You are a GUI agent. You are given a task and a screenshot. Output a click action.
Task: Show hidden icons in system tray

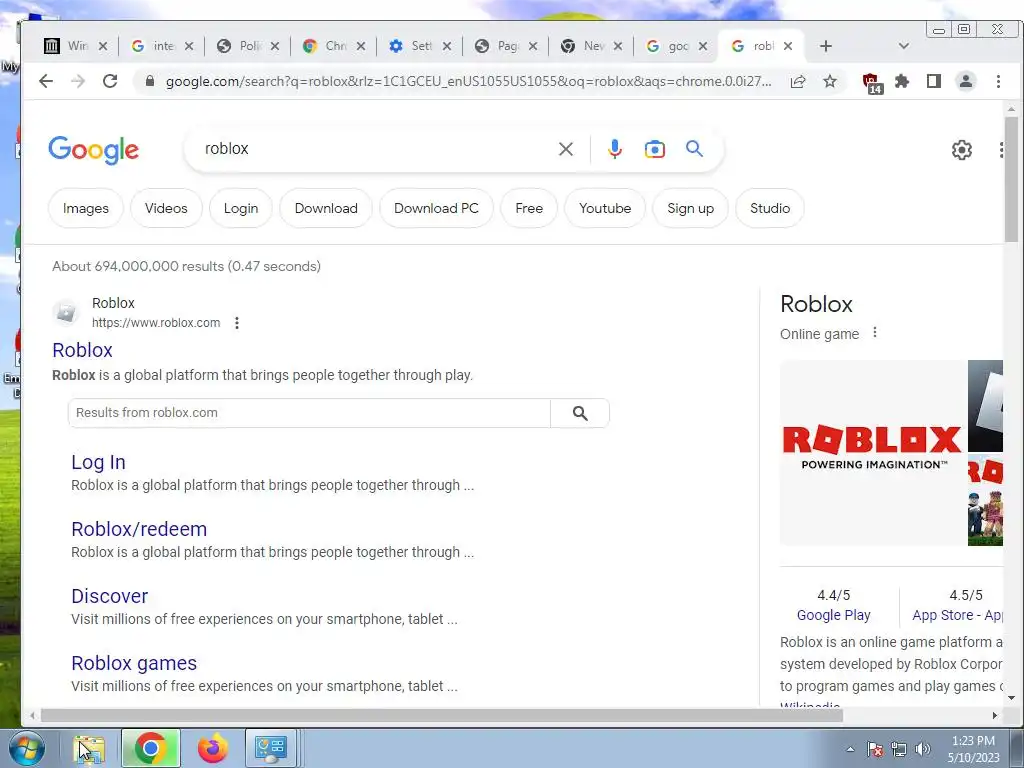click(x=850, y=749)
